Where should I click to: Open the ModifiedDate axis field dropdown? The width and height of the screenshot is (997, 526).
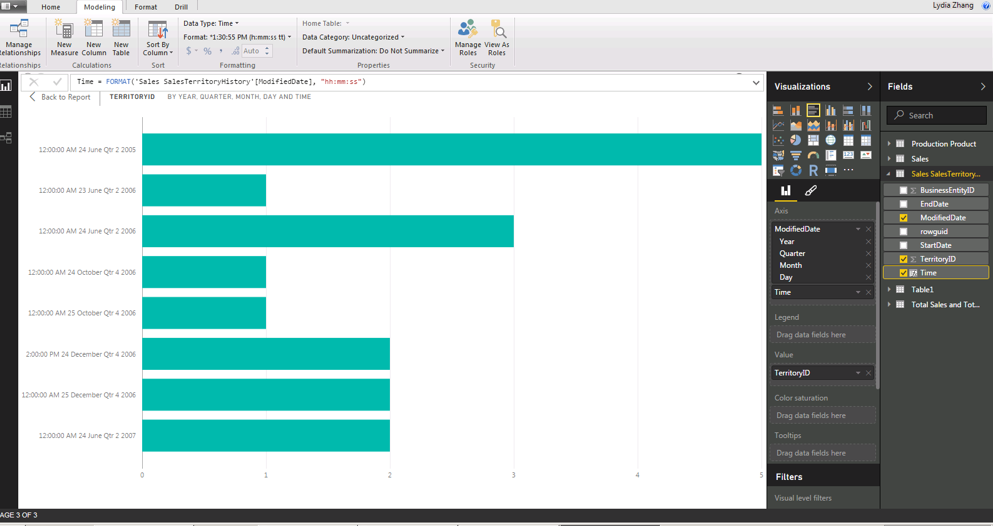pos(858,229)
